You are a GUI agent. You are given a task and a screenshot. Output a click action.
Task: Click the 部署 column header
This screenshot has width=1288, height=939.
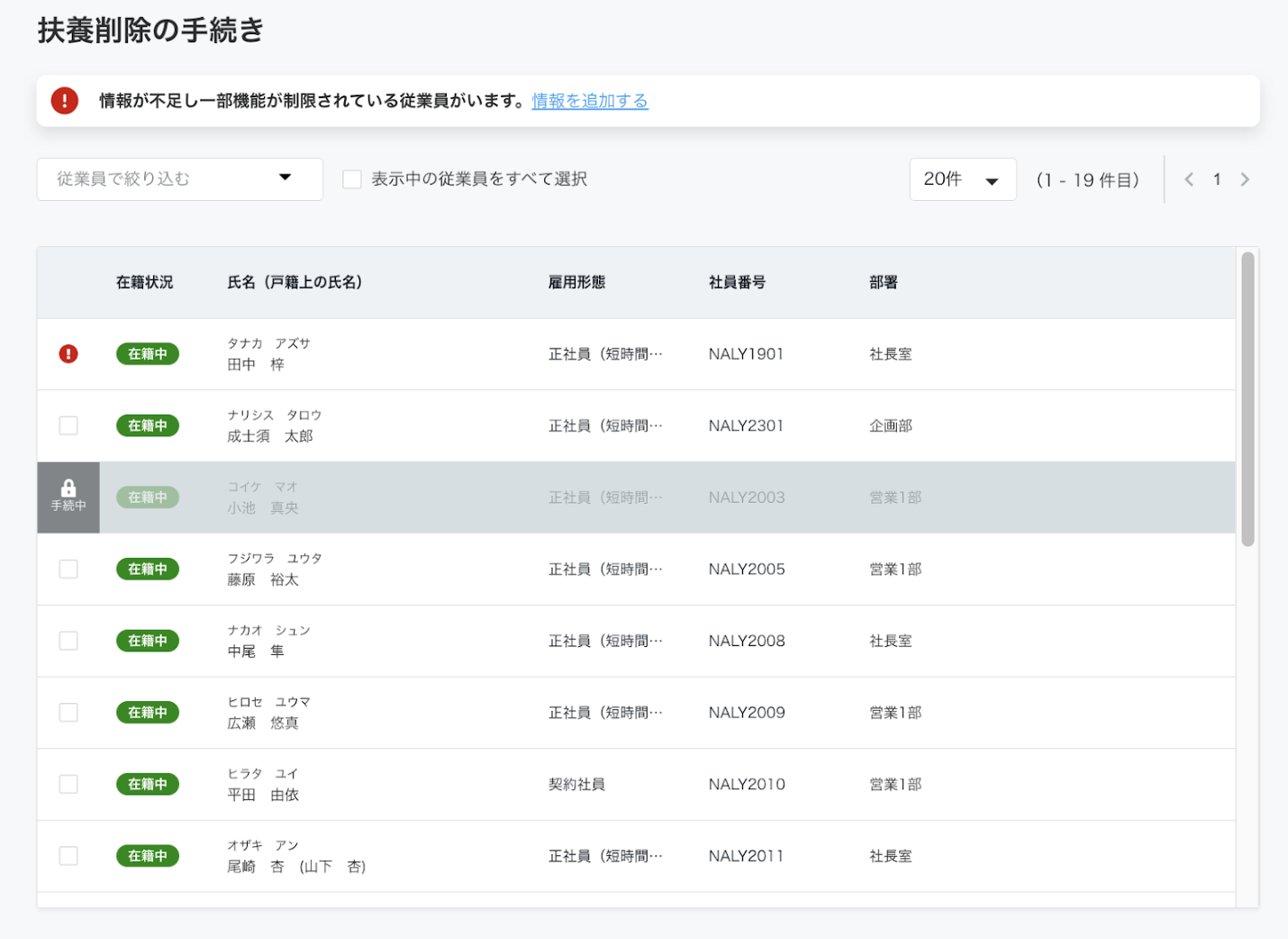click(x=884, y=282)
